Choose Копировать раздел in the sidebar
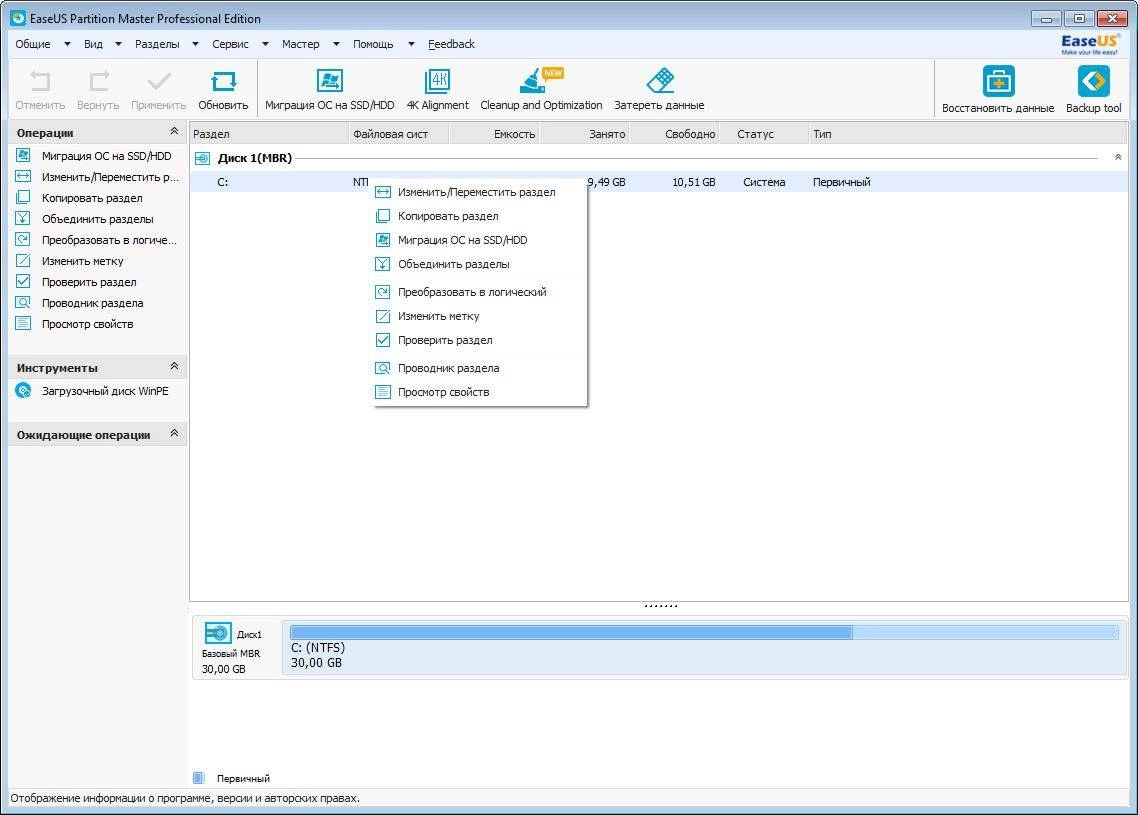 92,198
